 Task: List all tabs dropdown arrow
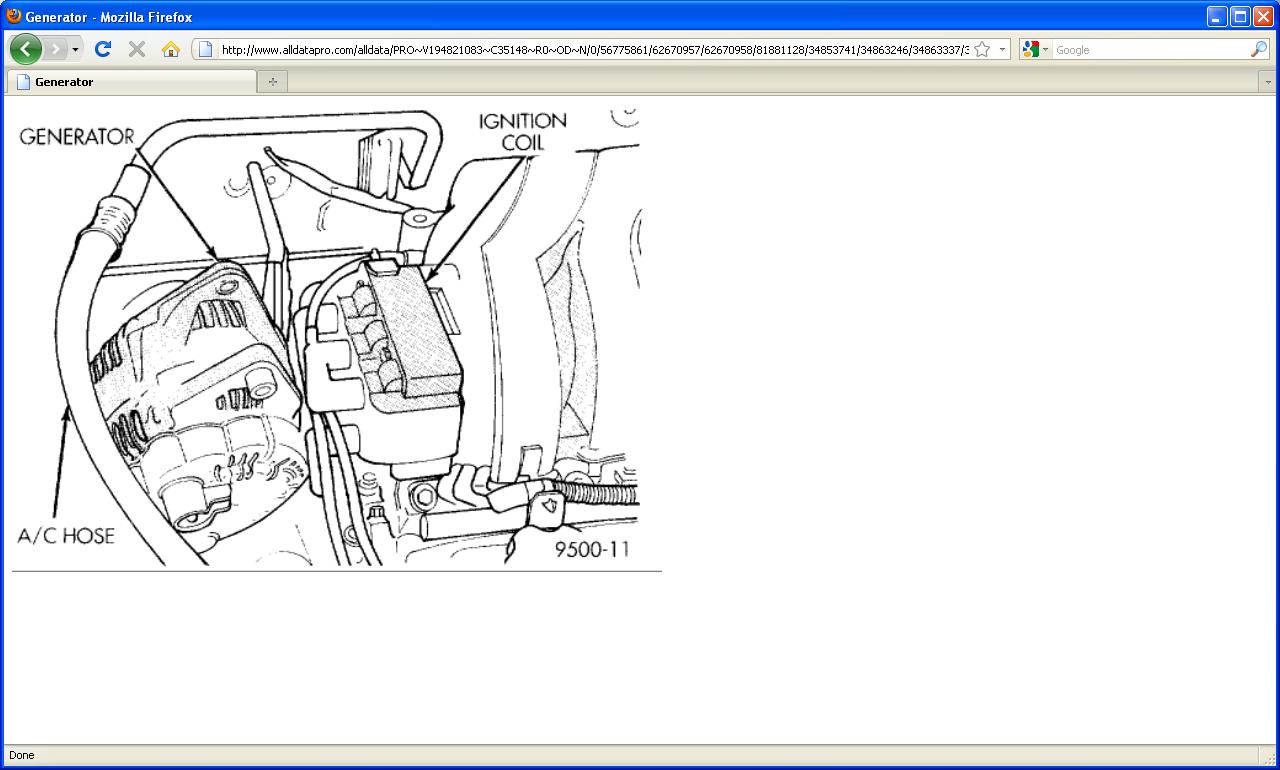point(1269,82)
